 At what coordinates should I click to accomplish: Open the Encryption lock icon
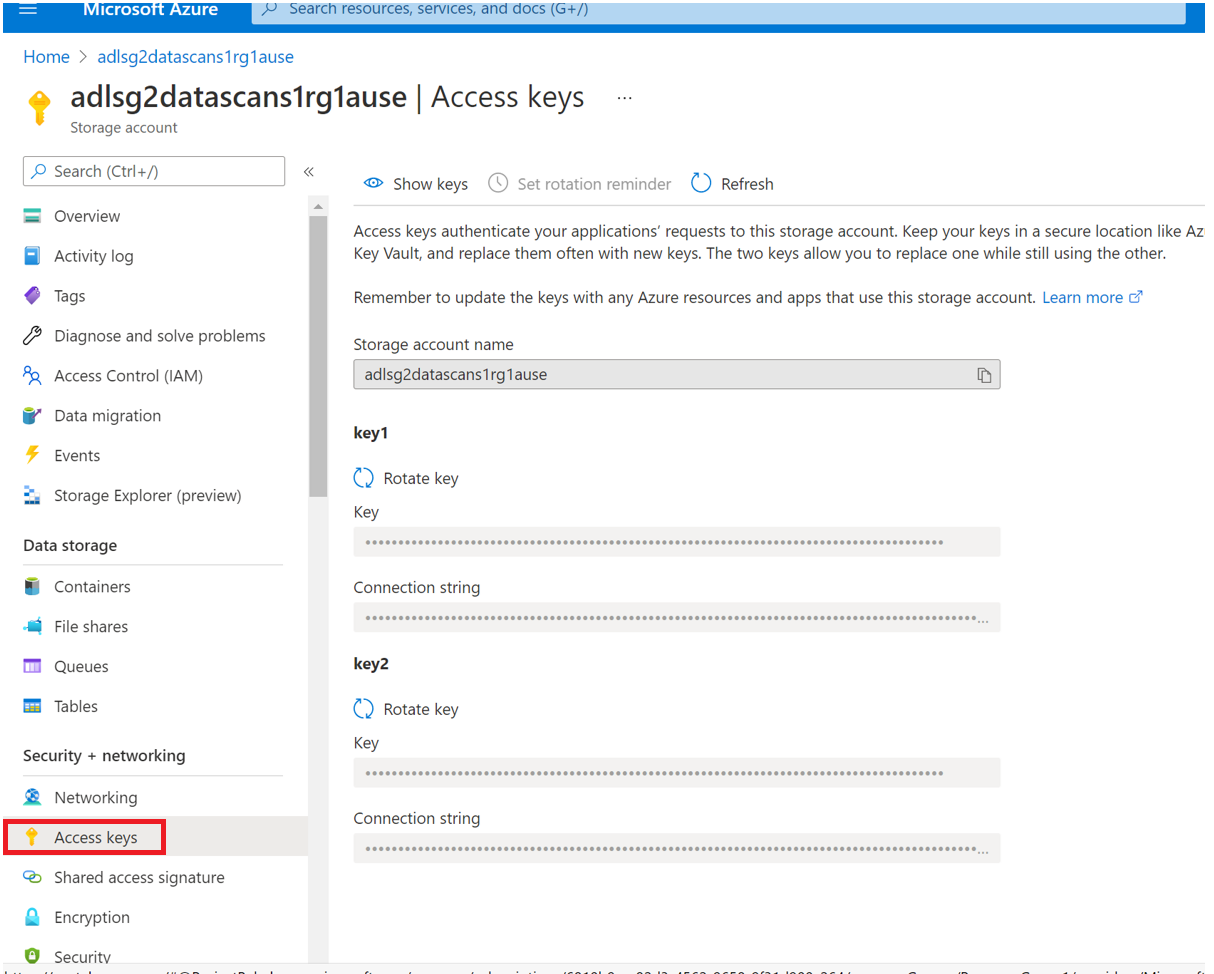pyautogui.click(x=33, y=917)
